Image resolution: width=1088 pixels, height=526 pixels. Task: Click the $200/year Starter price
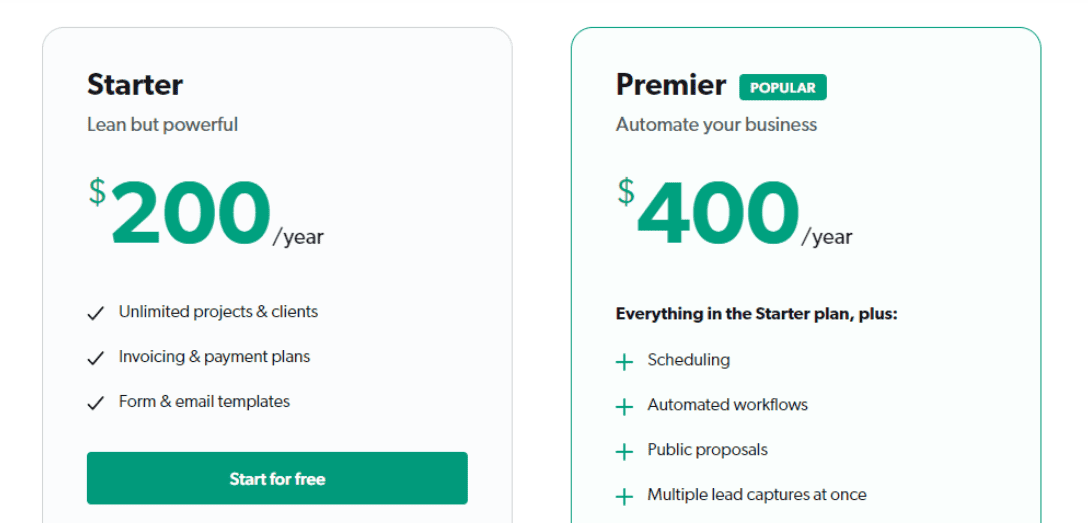(x=205, y=212)
